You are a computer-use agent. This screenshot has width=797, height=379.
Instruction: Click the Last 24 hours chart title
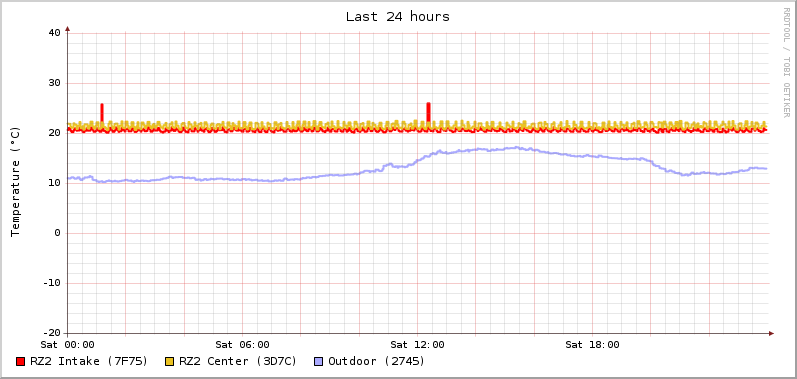coord(398,17)
